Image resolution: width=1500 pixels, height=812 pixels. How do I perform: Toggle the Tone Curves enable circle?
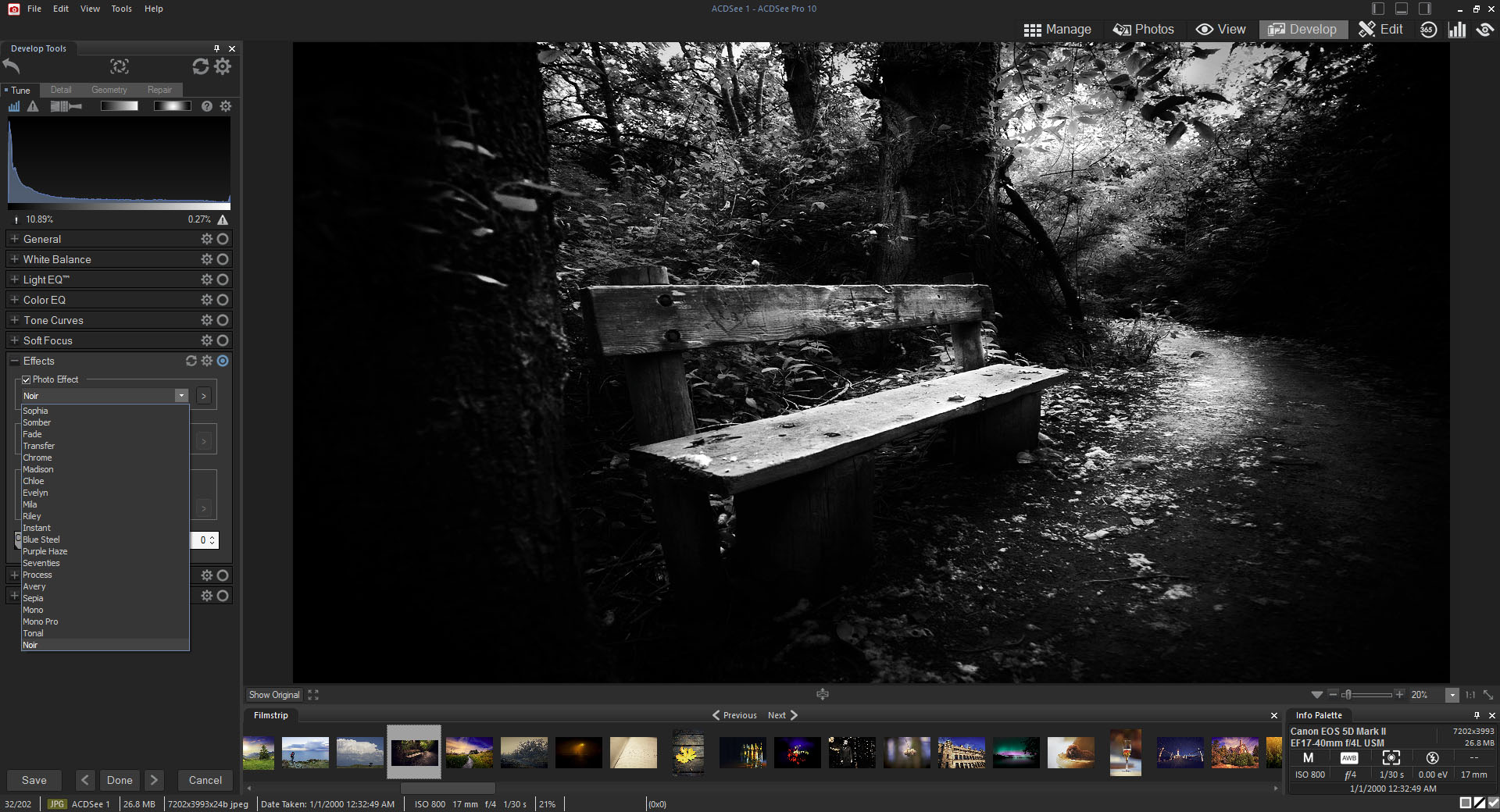223,320
